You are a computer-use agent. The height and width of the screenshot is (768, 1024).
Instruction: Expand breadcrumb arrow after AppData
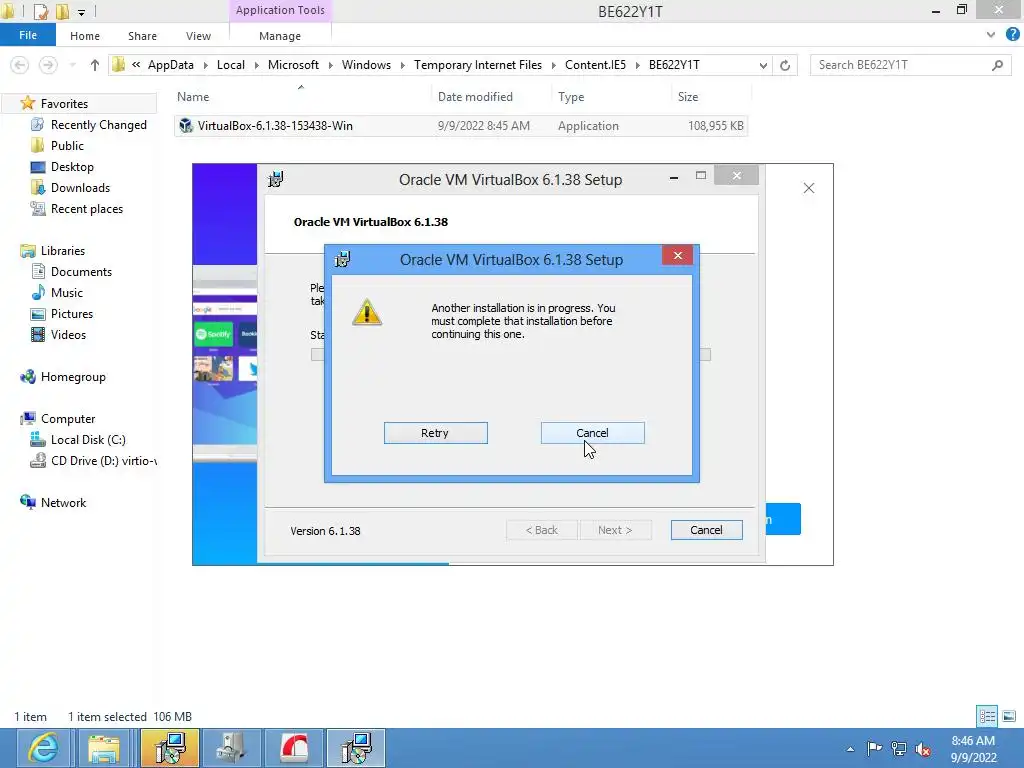click(206, 65)
